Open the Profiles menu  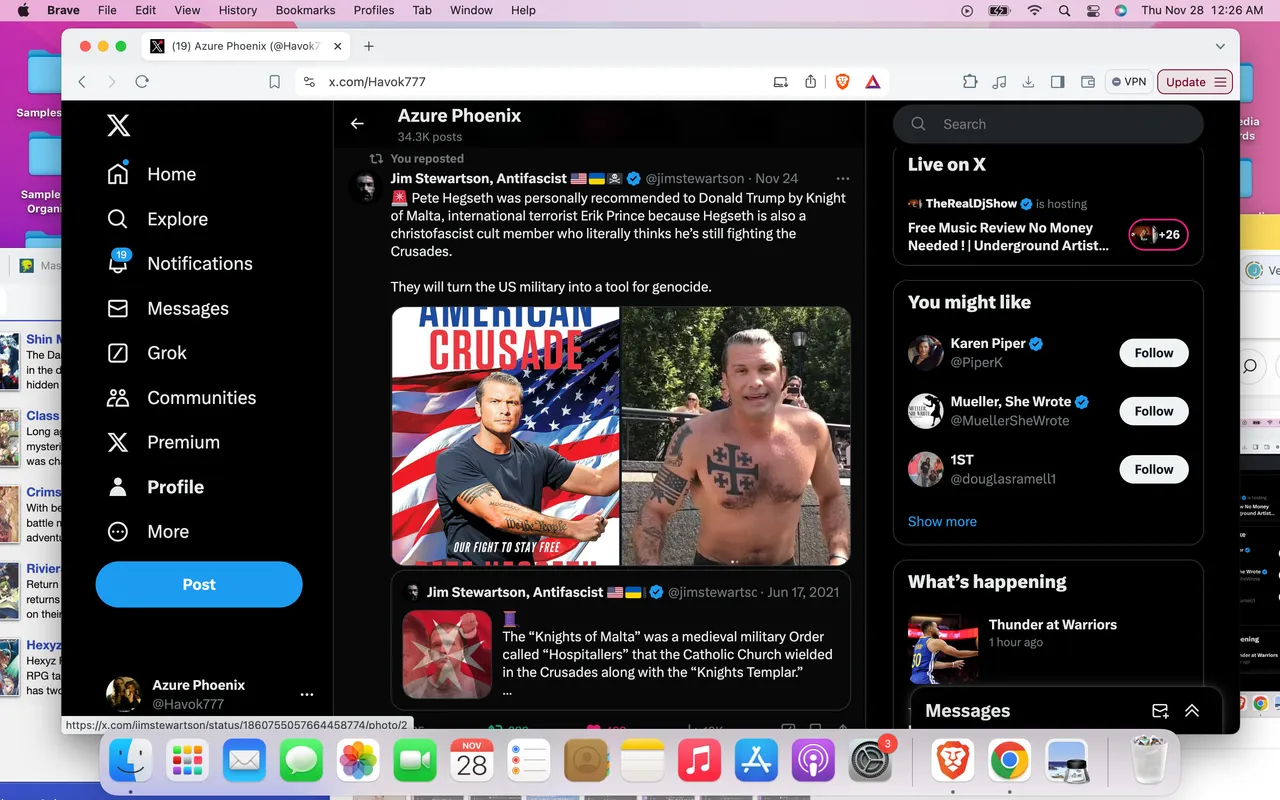373,10
